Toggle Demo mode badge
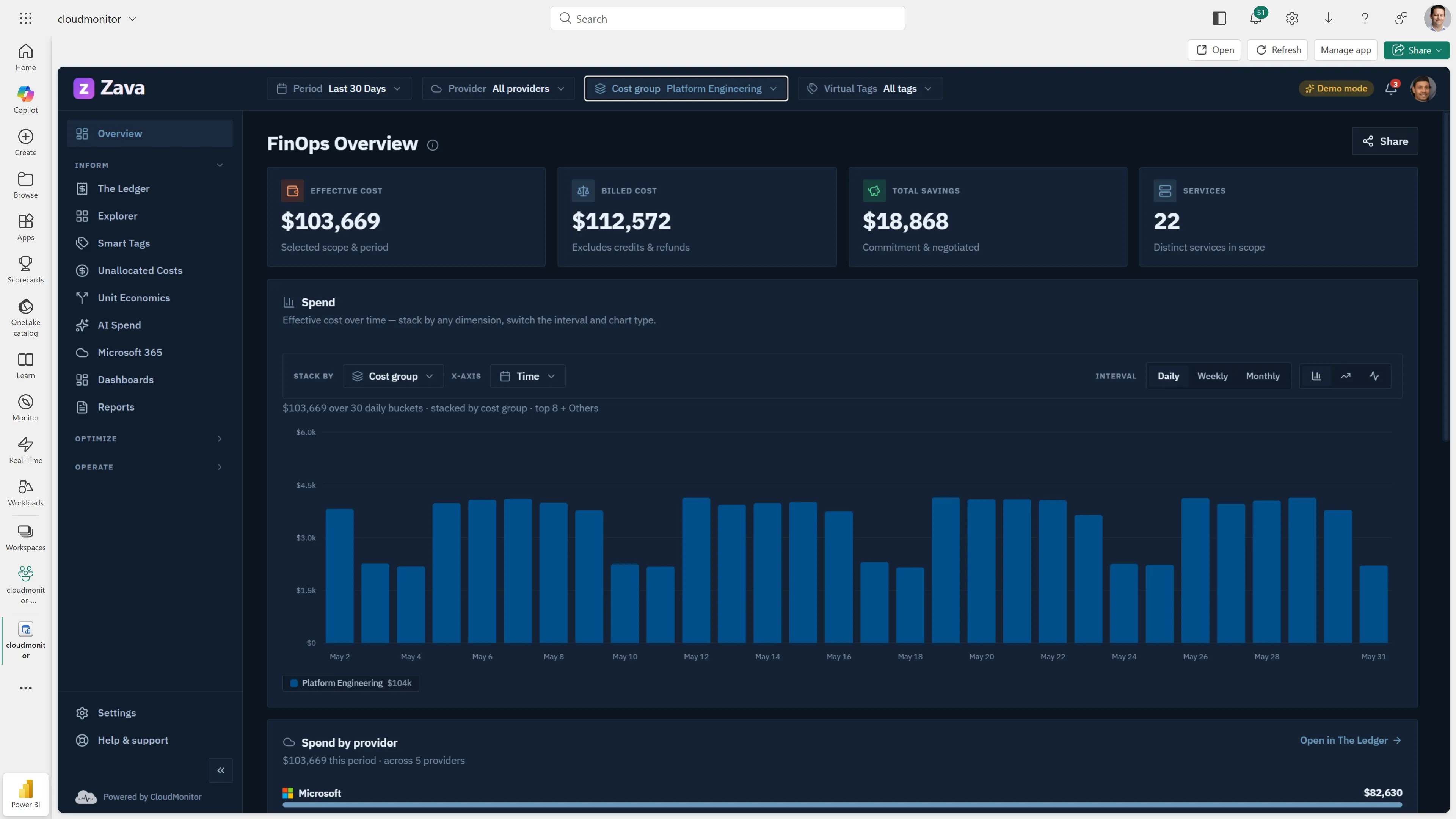The height and width of the screenshot is (819, 1456). coord(1336,88)
